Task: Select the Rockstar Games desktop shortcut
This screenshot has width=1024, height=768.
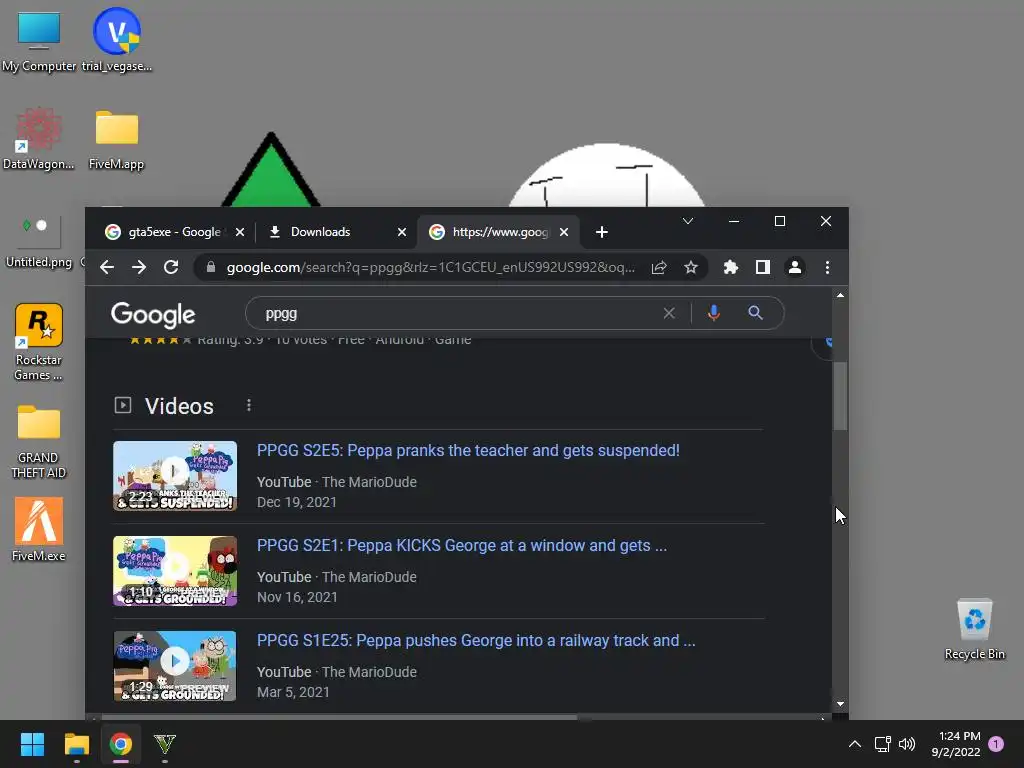Action: (39, 342)
